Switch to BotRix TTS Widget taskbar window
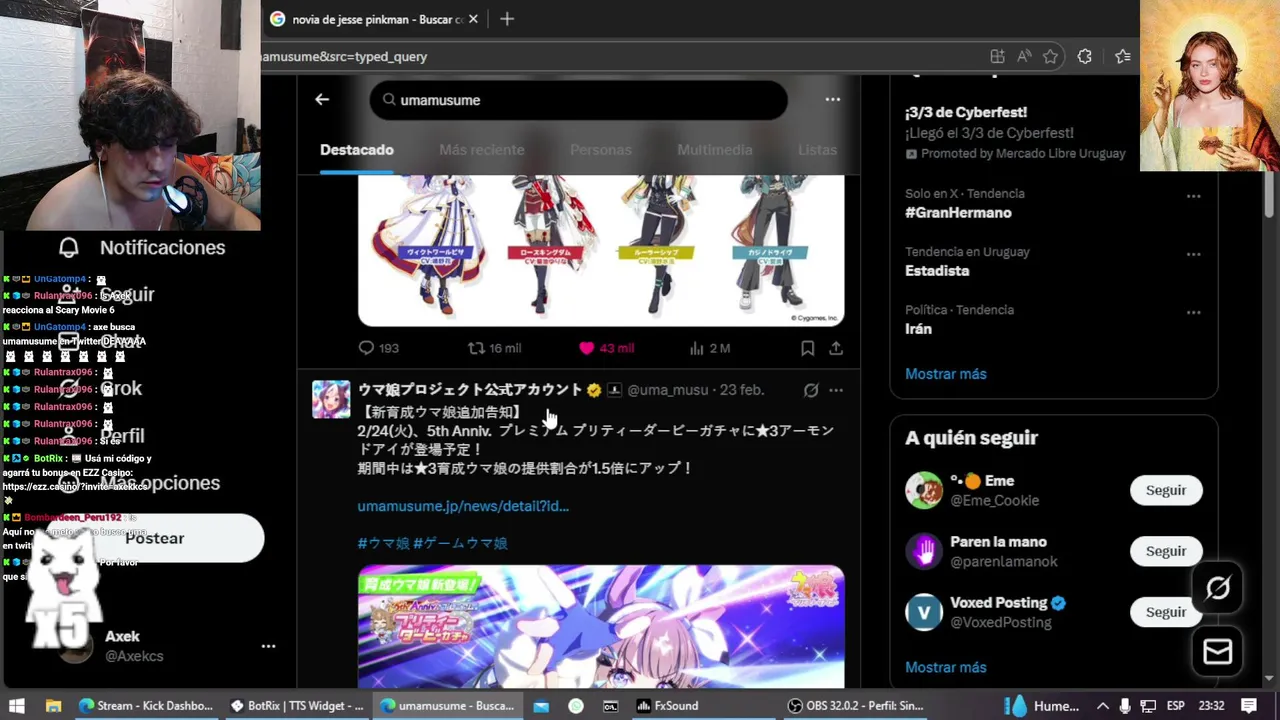This screenshot has height=720, width=1280. (x=297, y=706)
